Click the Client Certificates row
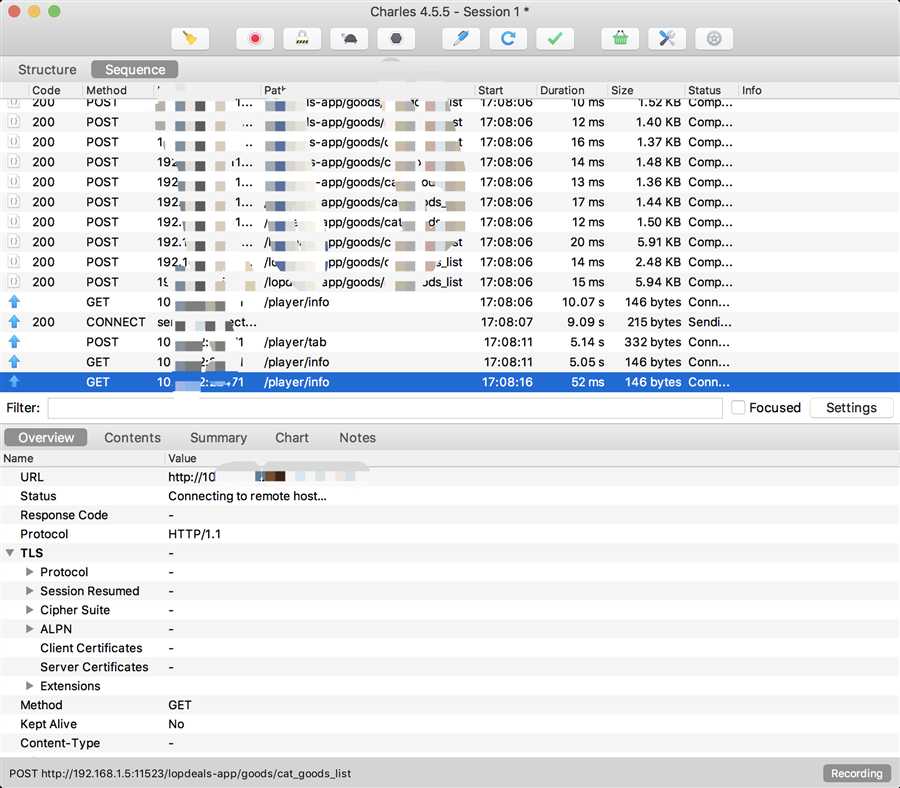 tap(450, 648)
